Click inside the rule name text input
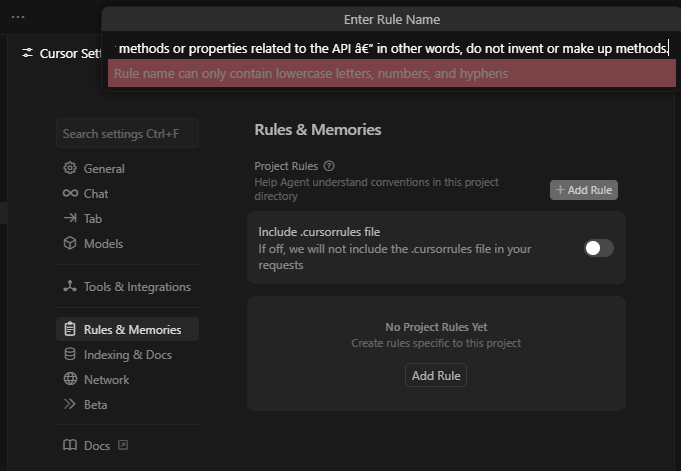The height and width of the screenshot is (471, 681). [x=392, y=48]
